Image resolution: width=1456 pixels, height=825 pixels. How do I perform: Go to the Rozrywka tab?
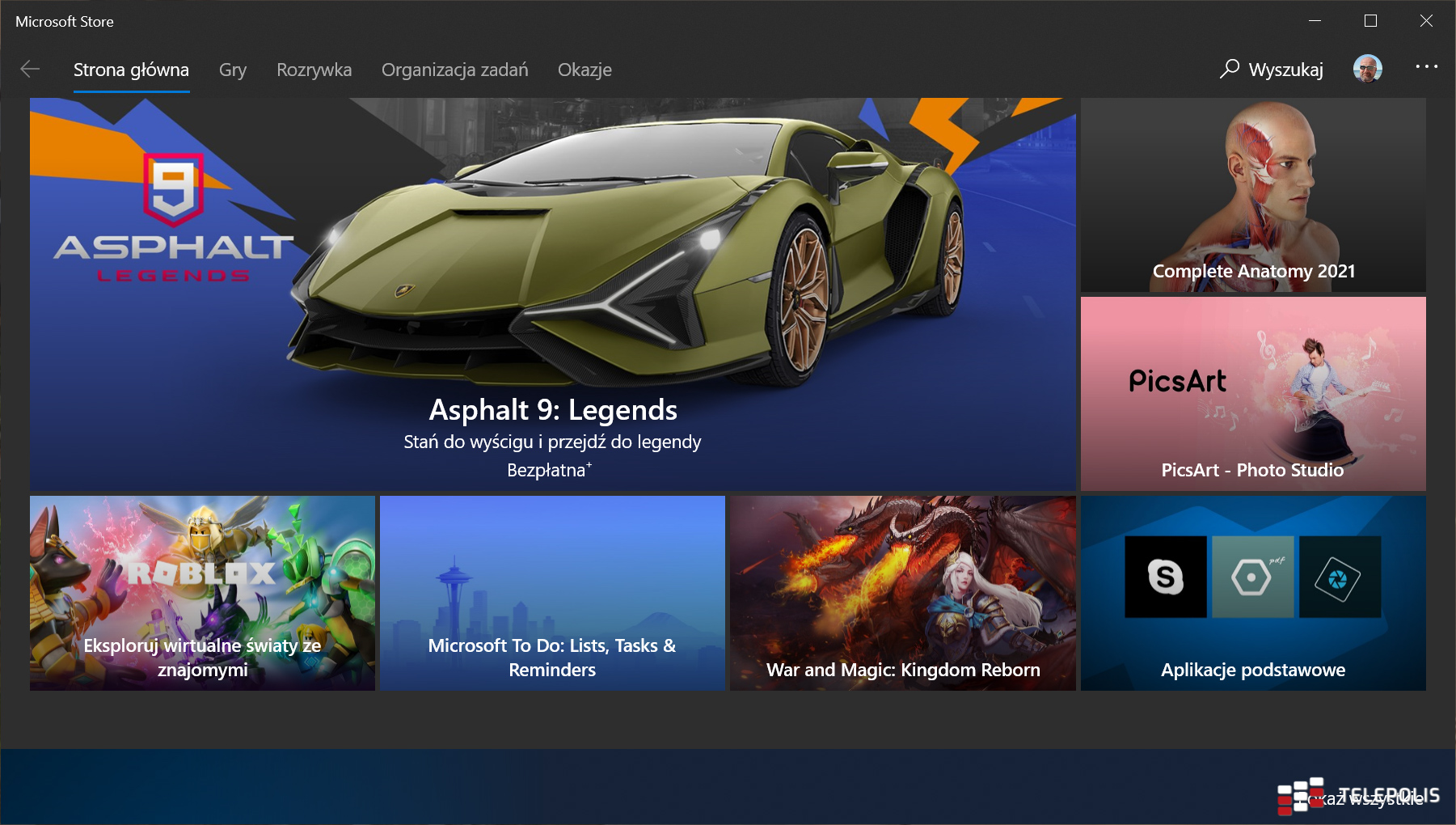[314, 70]
